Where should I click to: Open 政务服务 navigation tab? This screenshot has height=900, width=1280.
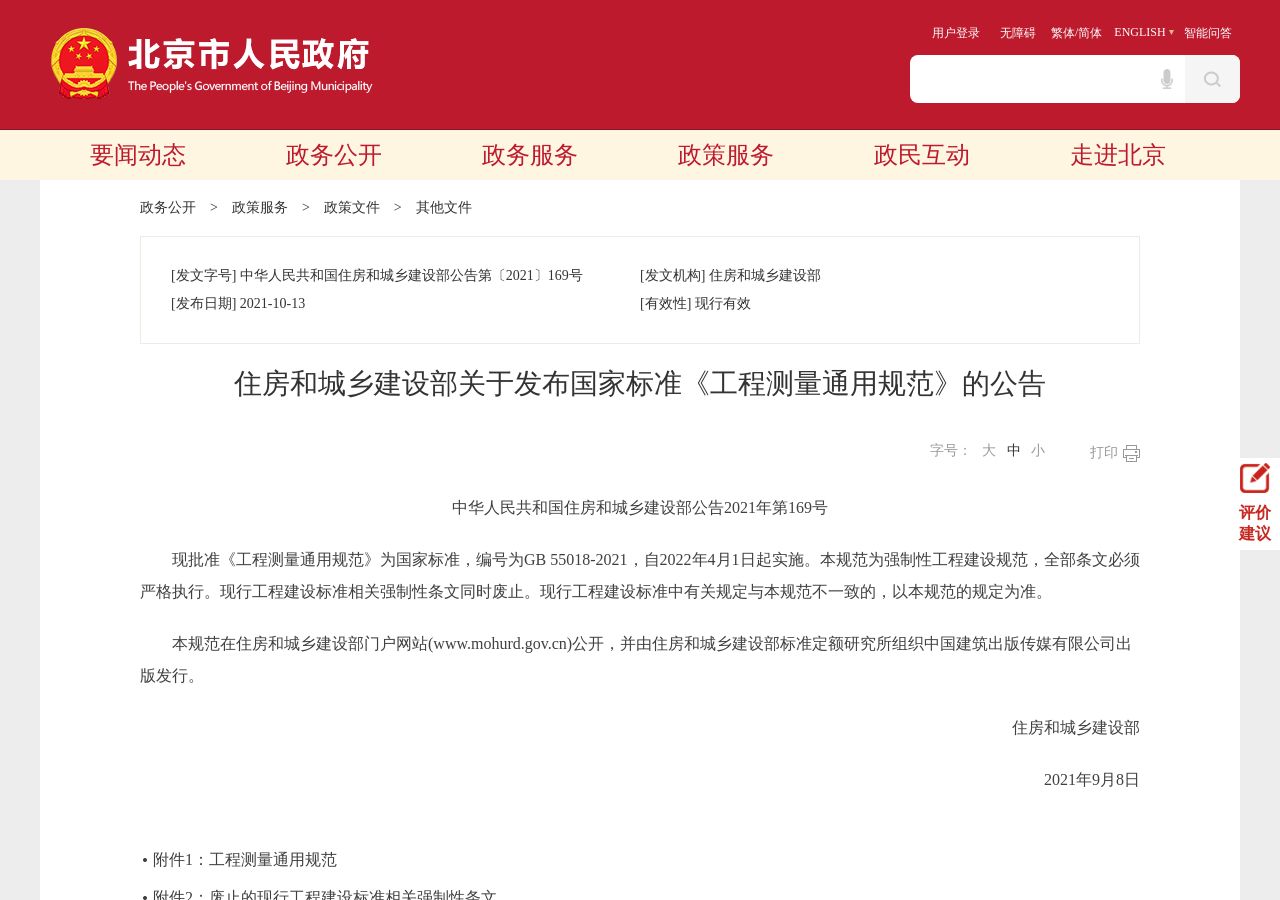[530, 155]
